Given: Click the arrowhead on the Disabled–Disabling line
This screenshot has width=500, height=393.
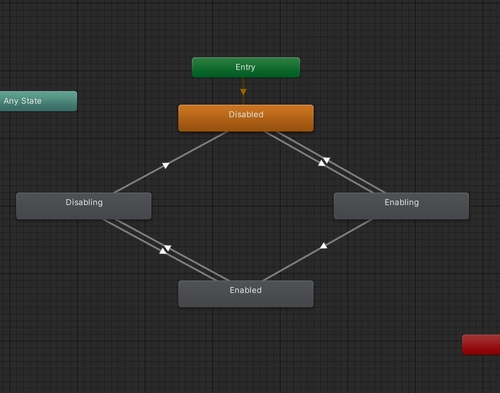Looking at the screenshot, I should click(166, 165).
